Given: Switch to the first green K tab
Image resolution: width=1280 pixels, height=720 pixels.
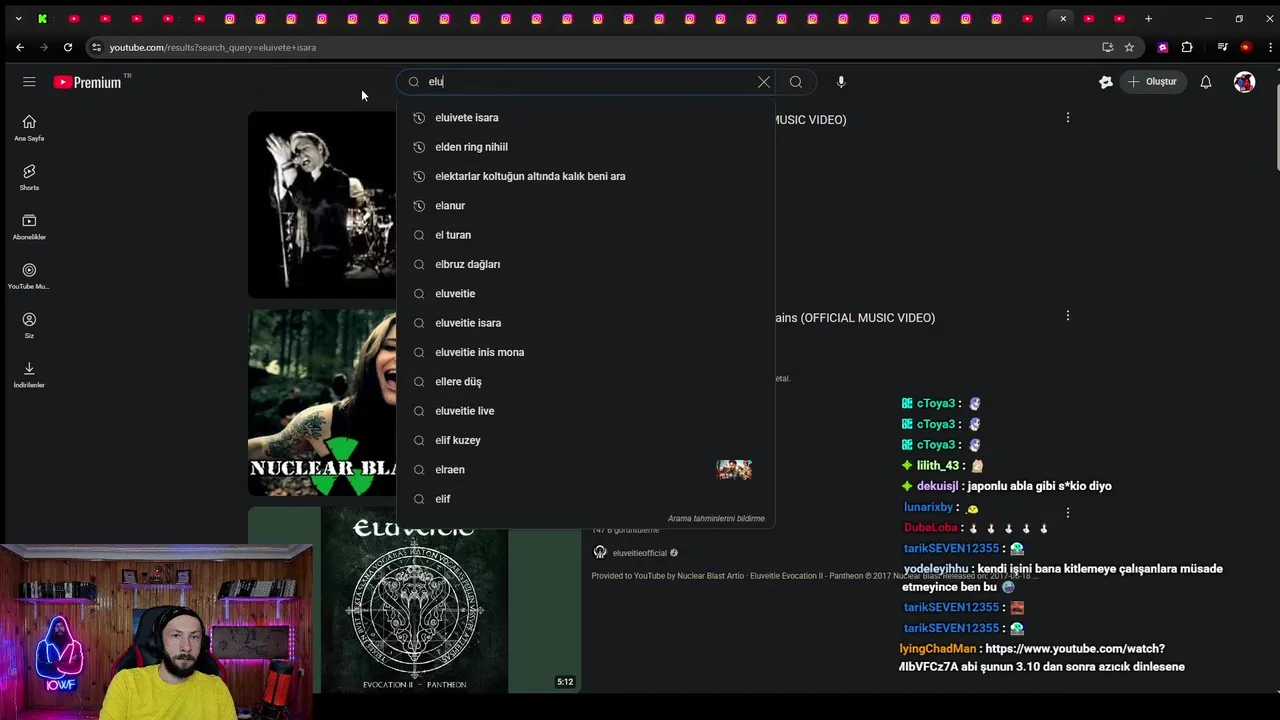Looking at the screenshot, I should (42, 18).
